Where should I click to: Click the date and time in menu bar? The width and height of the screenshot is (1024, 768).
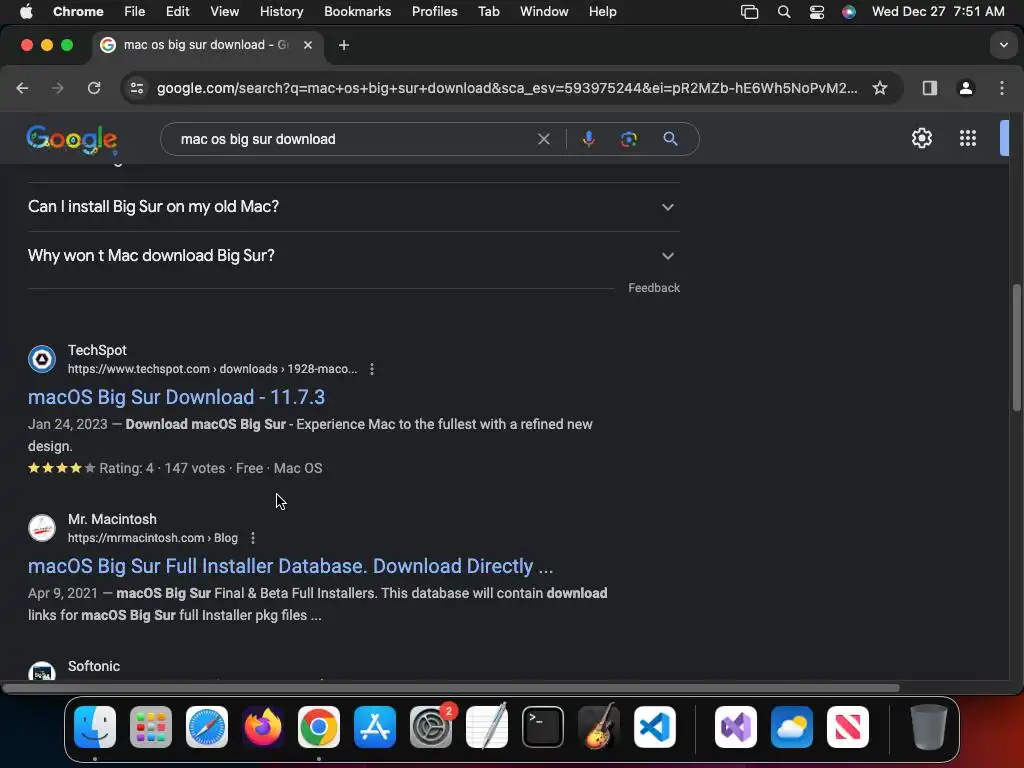(x=938, y=12)
